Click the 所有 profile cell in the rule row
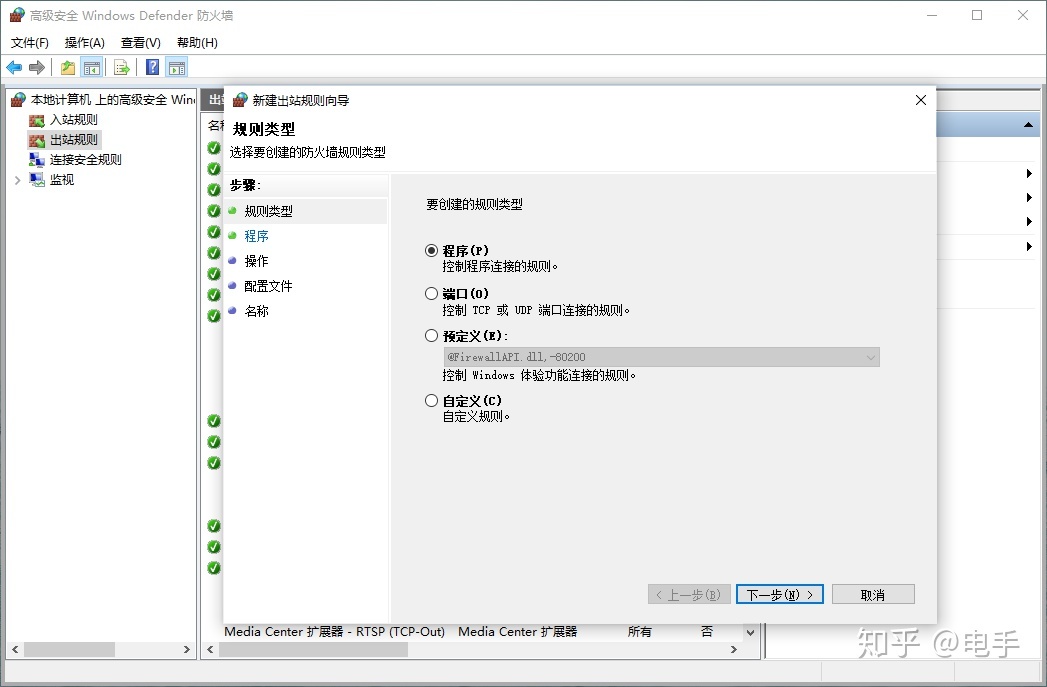 click(x=639, y=632)
